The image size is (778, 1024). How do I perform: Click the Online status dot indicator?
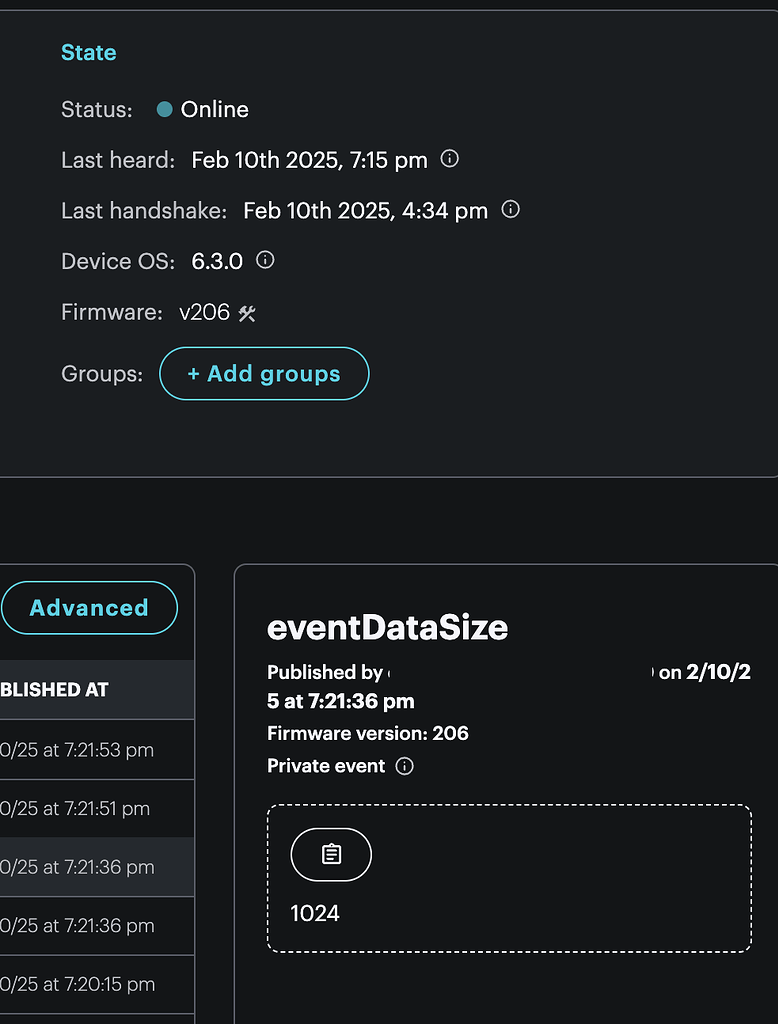pyautogui.click(x=165, y=109)
